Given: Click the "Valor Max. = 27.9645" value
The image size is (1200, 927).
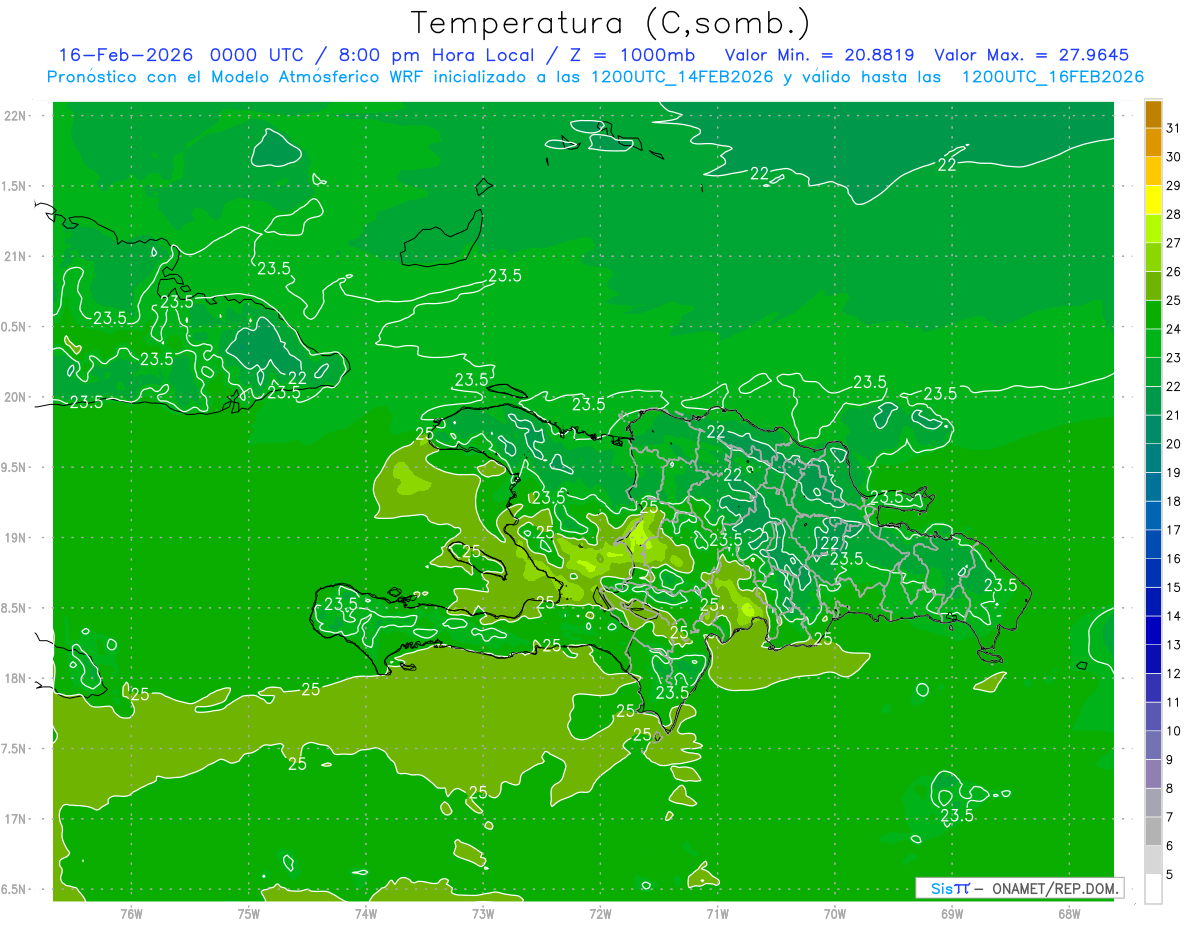Looking at the screenshot, I should pyautogui.click(x=1032, y=55).
